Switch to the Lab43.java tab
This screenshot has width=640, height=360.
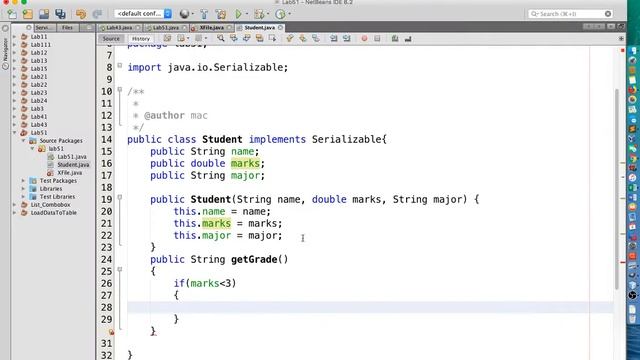(119, 27)
